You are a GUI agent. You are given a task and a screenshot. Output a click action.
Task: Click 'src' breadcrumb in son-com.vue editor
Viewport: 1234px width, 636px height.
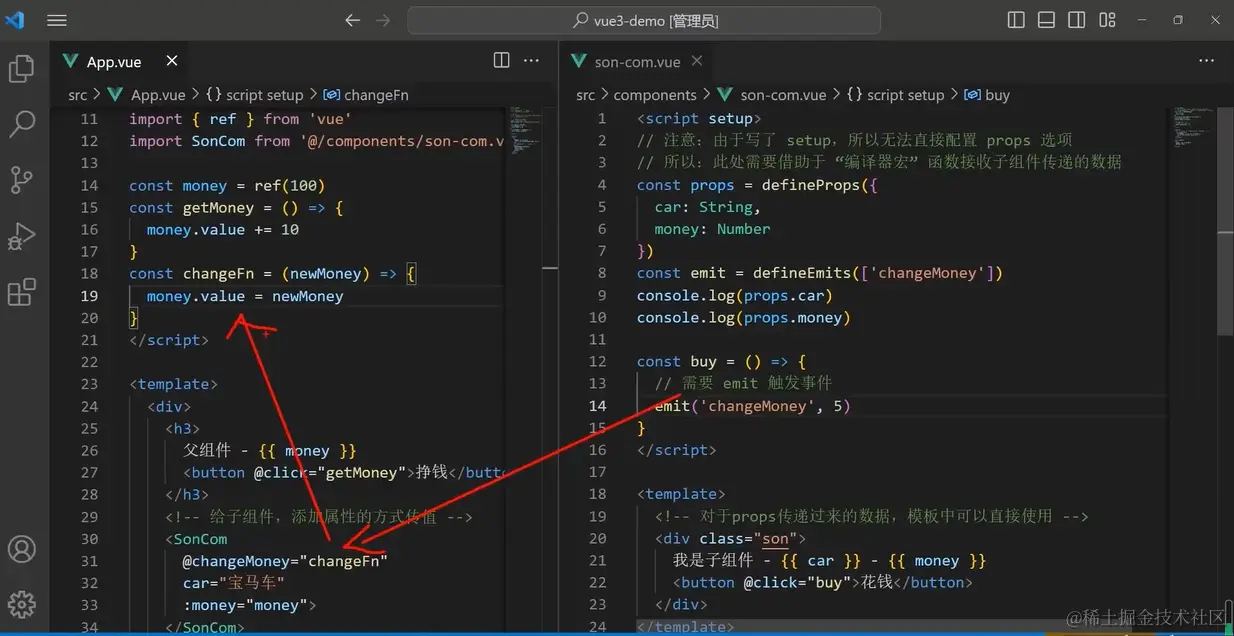tap(585, 95)
